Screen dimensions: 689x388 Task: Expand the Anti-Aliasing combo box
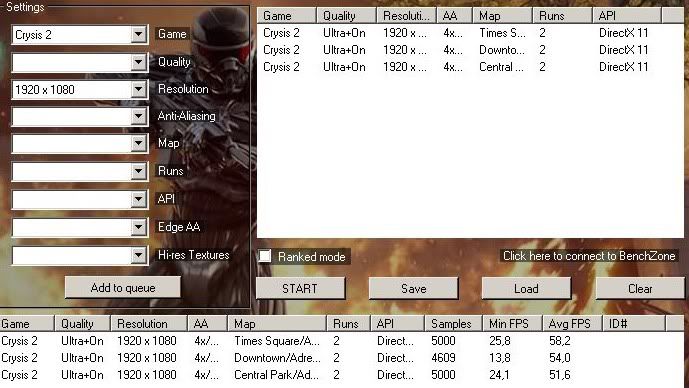(80, 117)
